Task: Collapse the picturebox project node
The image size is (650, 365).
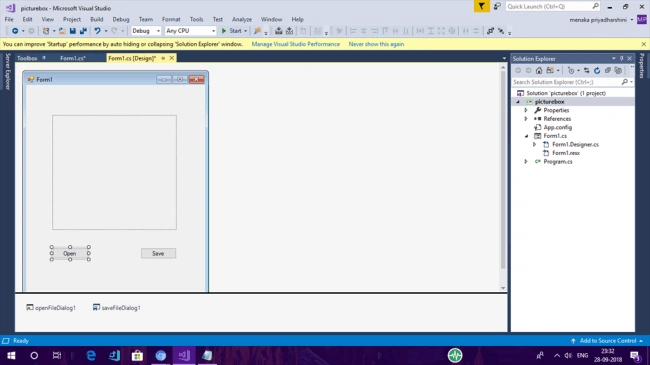Action: [x=518, y=102]
